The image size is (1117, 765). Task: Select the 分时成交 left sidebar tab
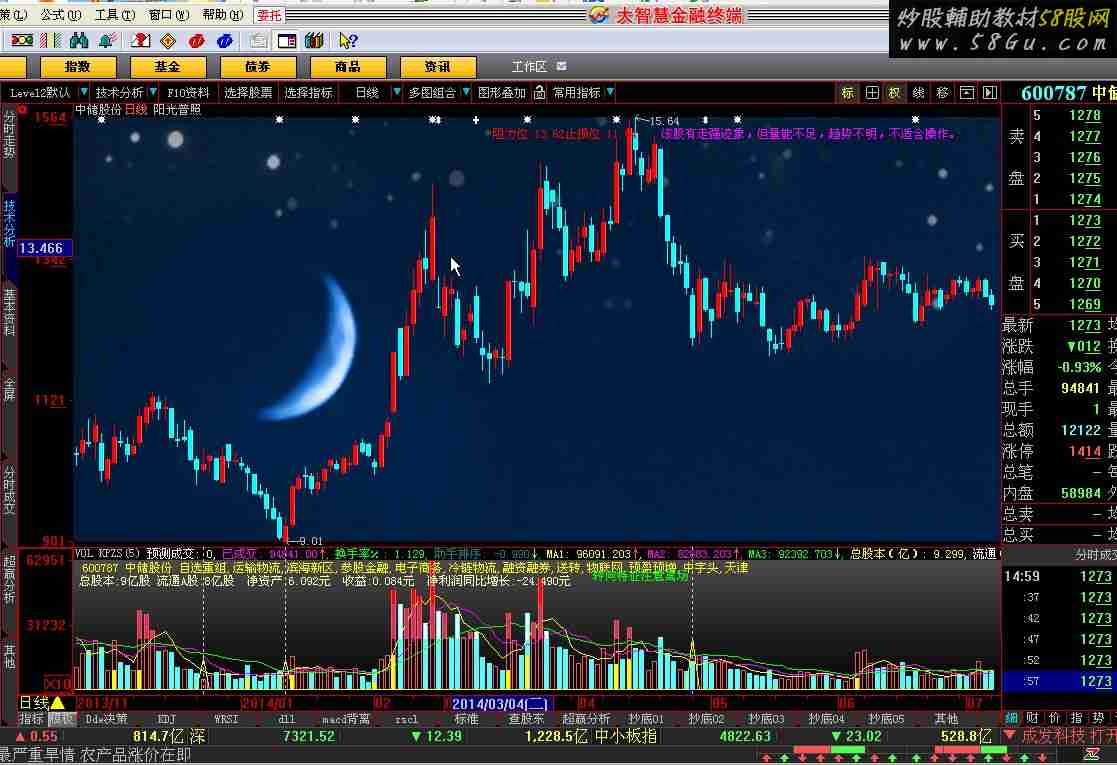coord(9,491)
